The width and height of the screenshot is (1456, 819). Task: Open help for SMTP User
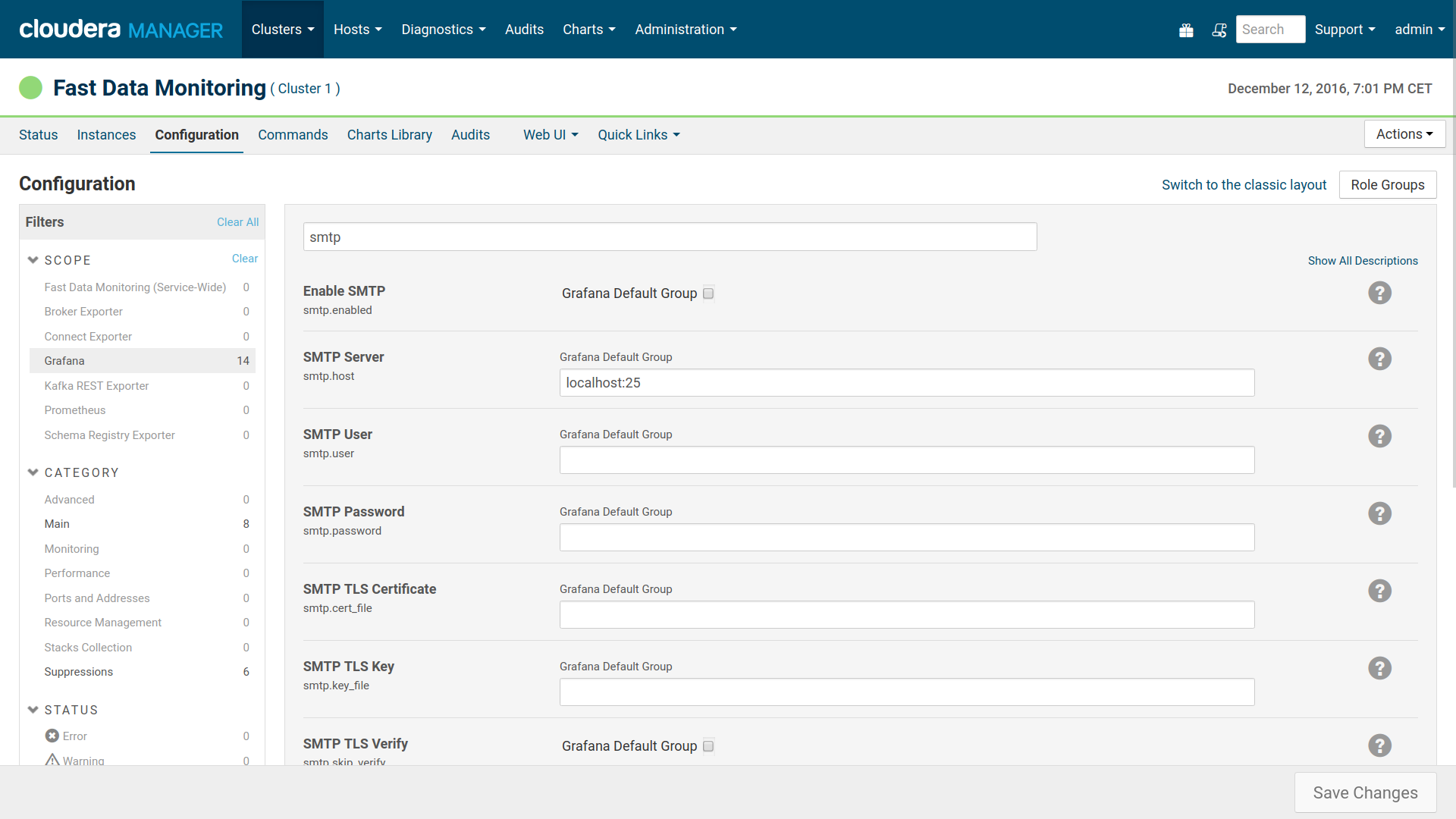point(1379,436)
